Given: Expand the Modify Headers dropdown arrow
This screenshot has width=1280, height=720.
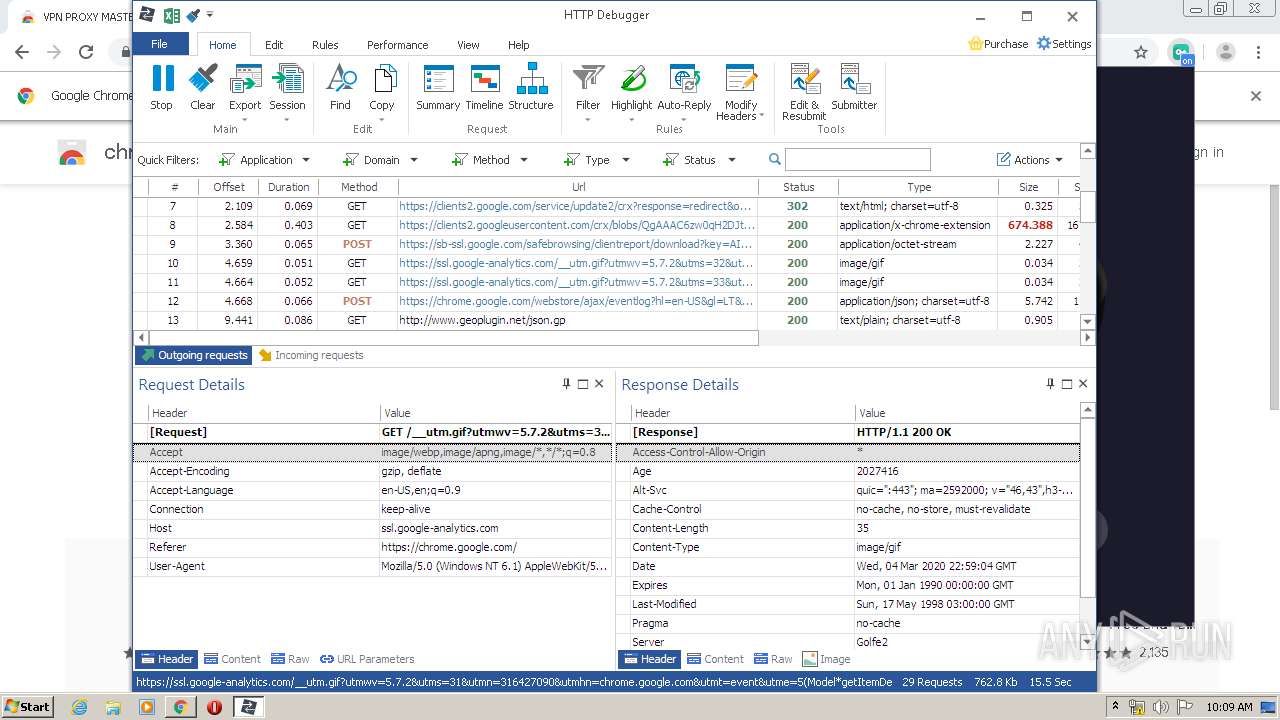Looking at the screenshot, I should coord(762,116).
